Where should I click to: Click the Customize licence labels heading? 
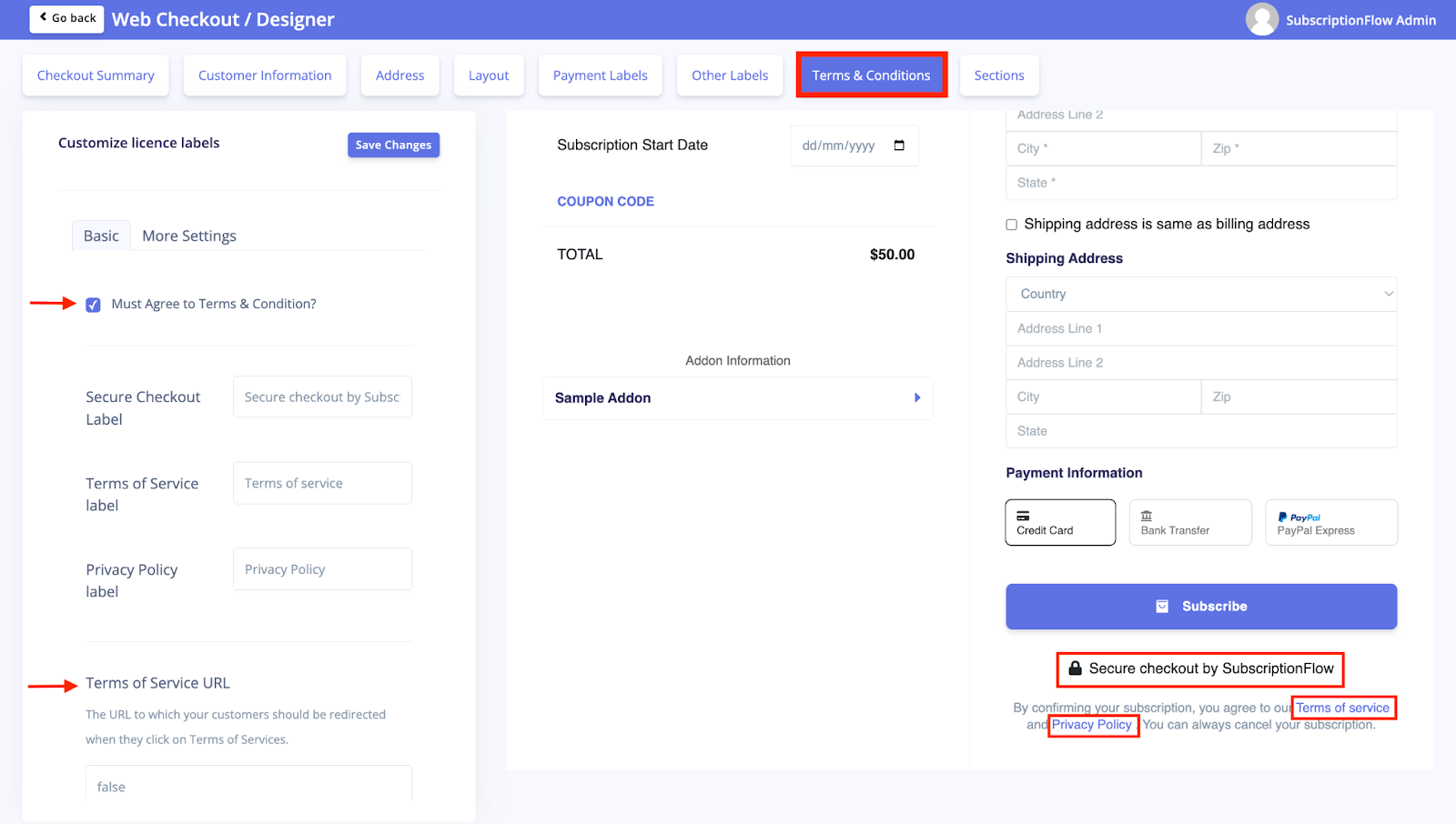pyautogui.click(x=139, y=143)
